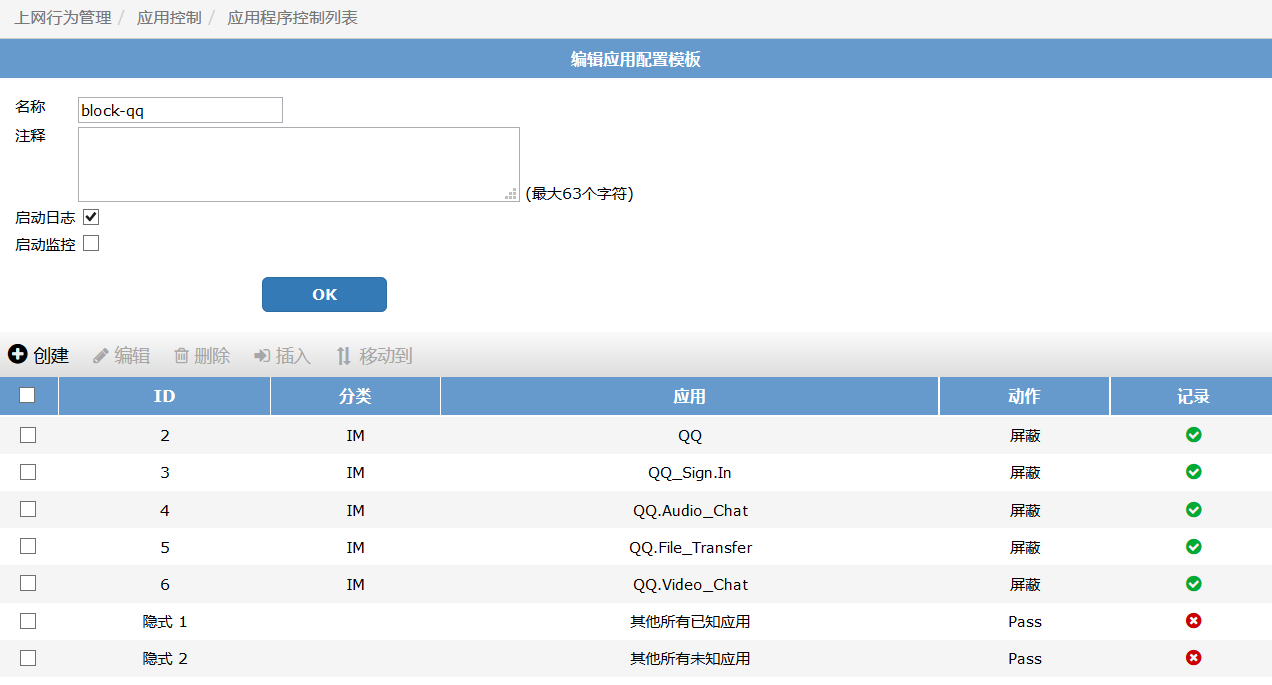Check the 隐式 2 row checkbox
The width and height of the screenshot is (1272, 685).
coord(28,658)
